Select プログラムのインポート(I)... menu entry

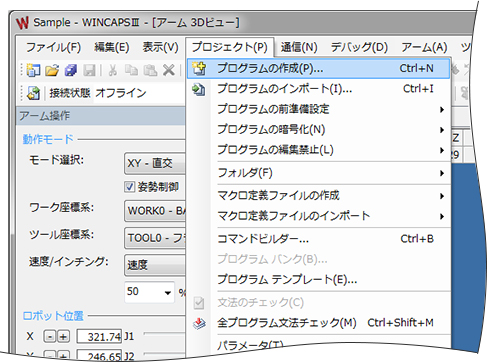point(318,89)
